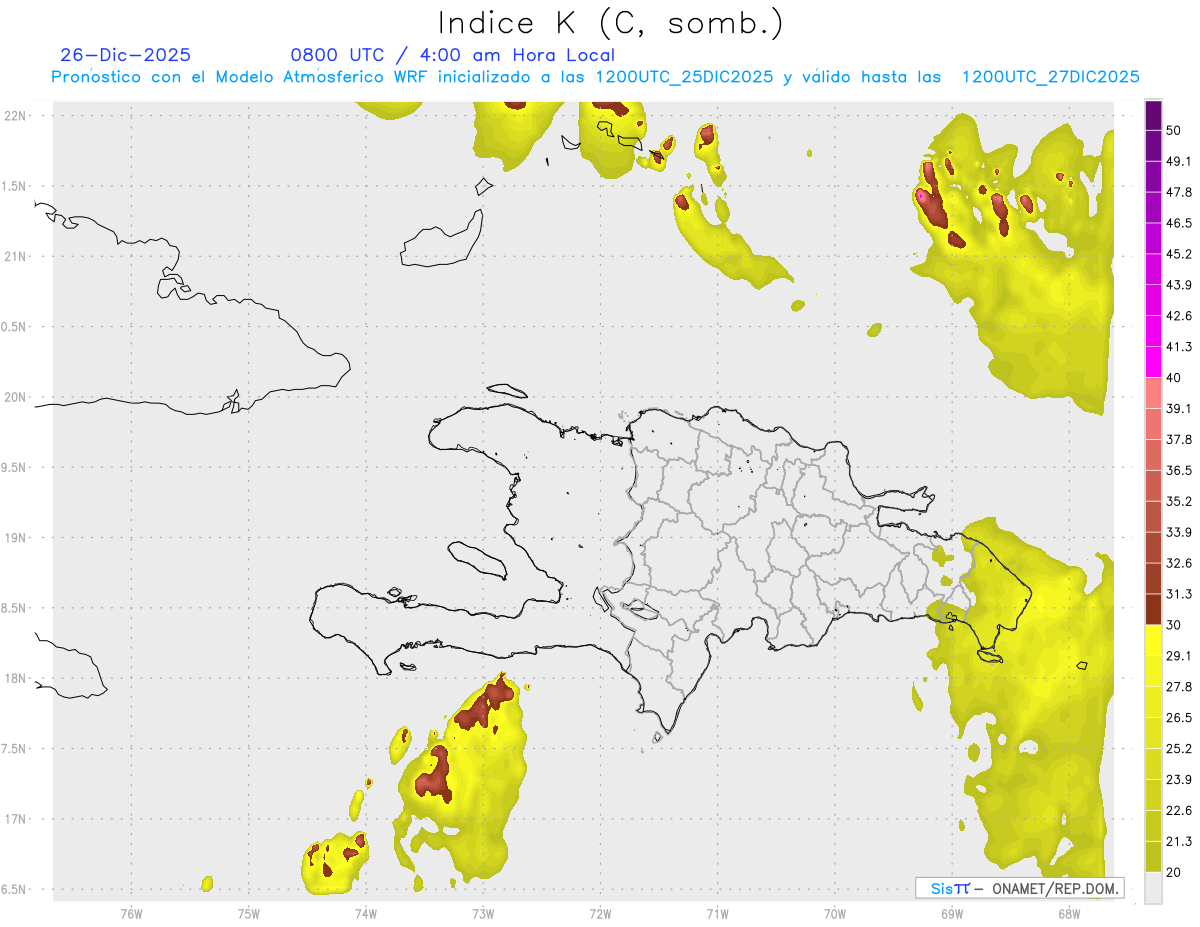Click the '74W' longitude label
1200x927 pixels.
366,914
